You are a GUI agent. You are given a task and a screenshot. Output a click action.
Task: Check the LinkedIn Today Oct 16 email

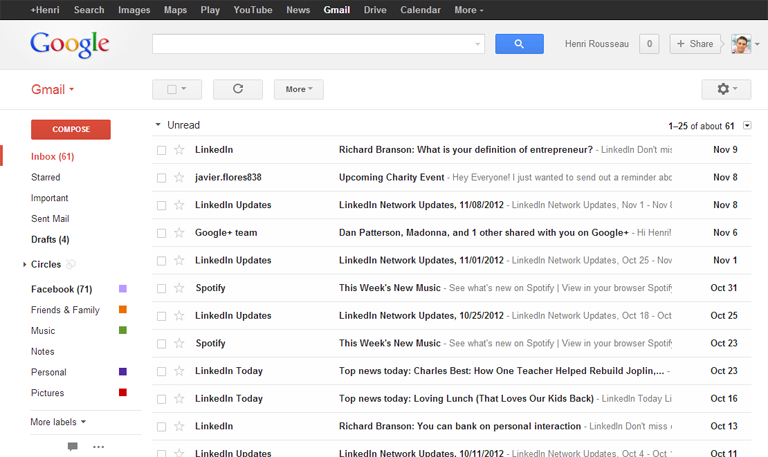(161, 399)
